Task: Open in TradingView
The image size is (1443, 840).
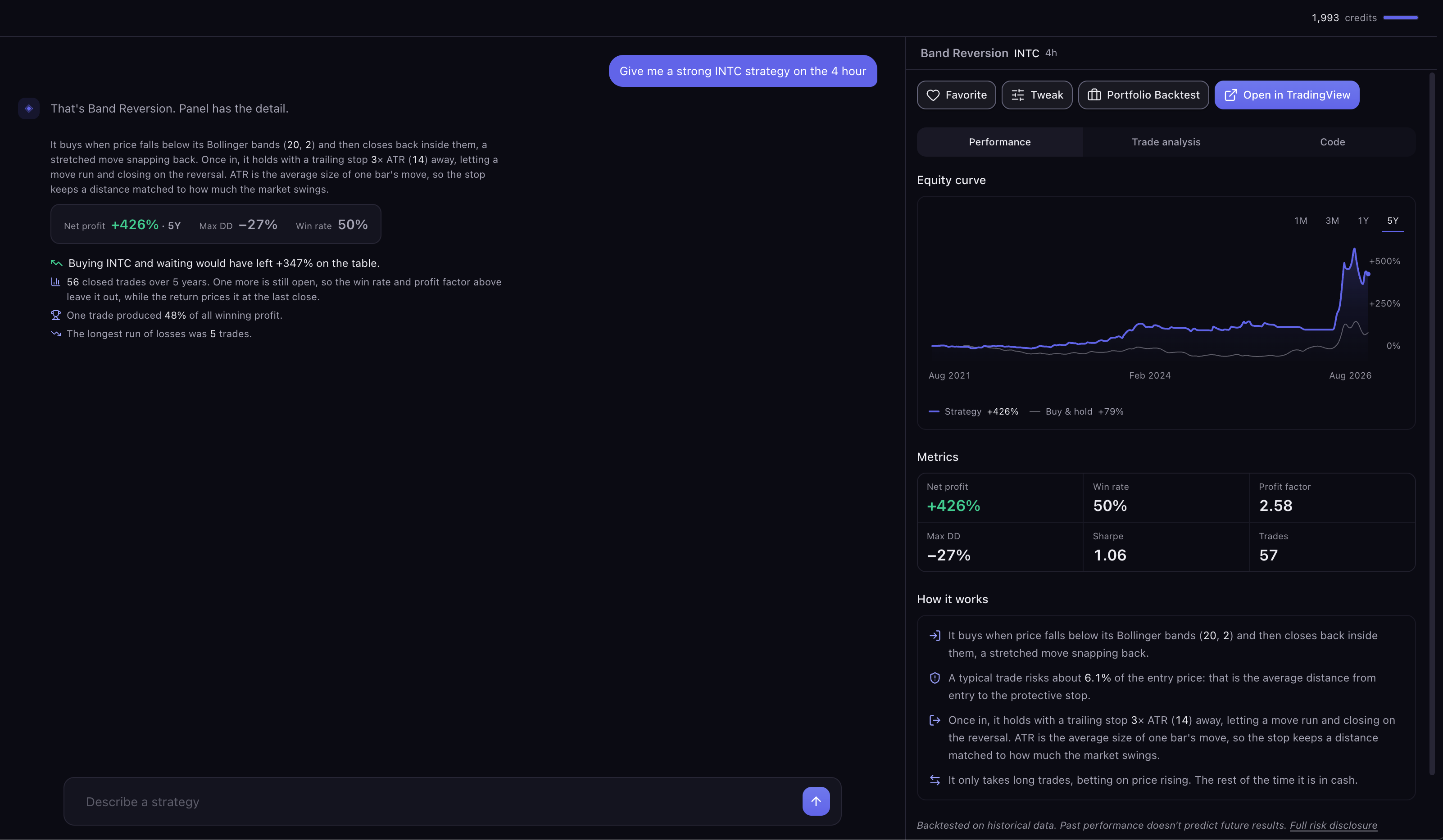Action: coord(1287,95)
